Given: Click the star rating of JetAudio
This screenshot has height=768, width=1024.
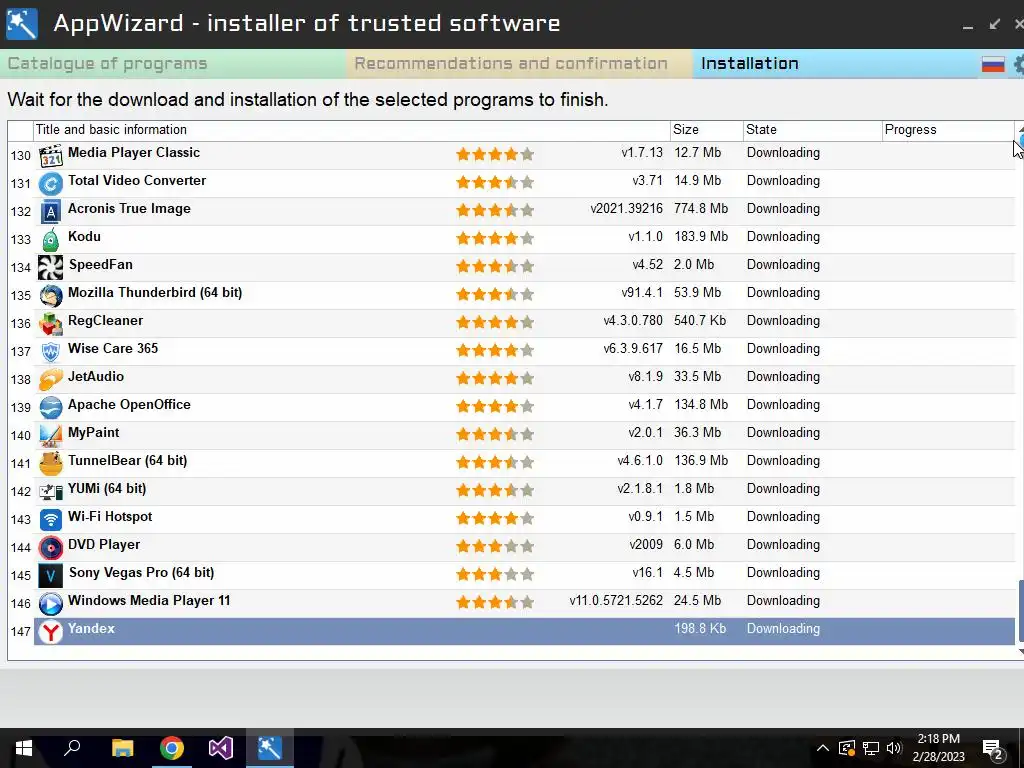Looking at the screenshot, I should 495,377.
